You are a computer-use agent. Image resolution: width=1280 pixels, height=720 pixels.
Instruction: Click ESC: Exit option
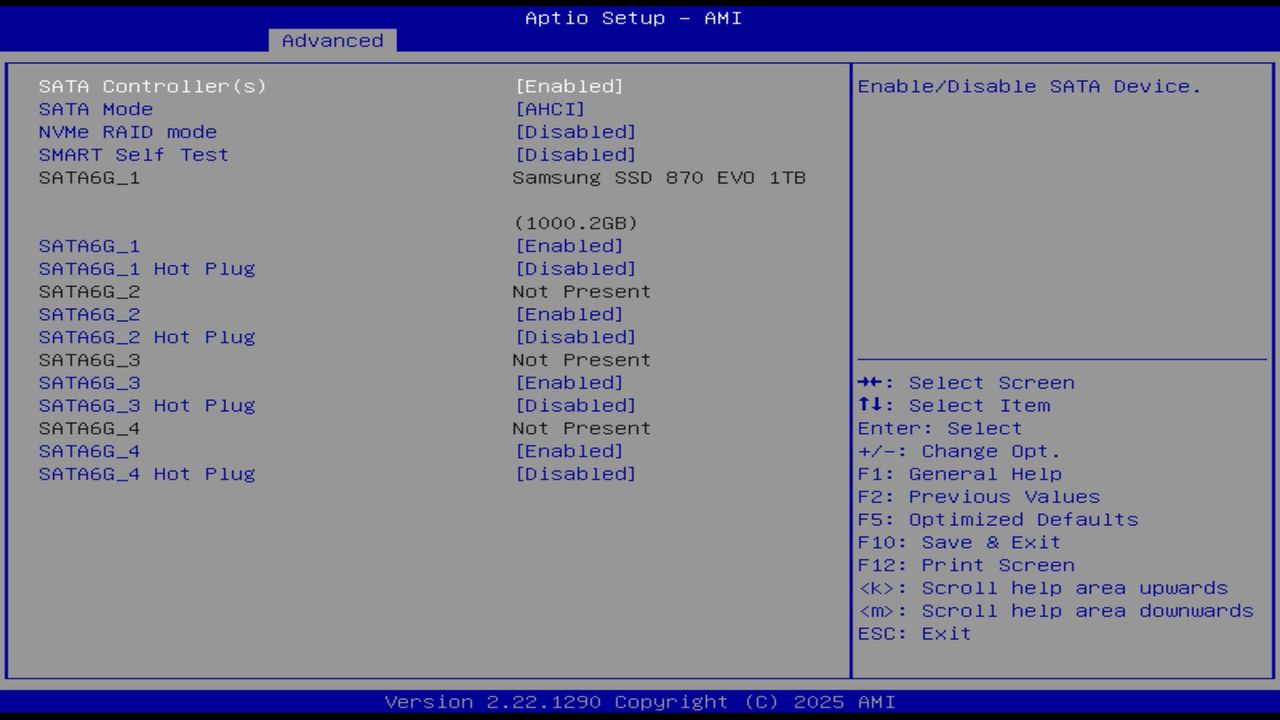pos(913,633)
